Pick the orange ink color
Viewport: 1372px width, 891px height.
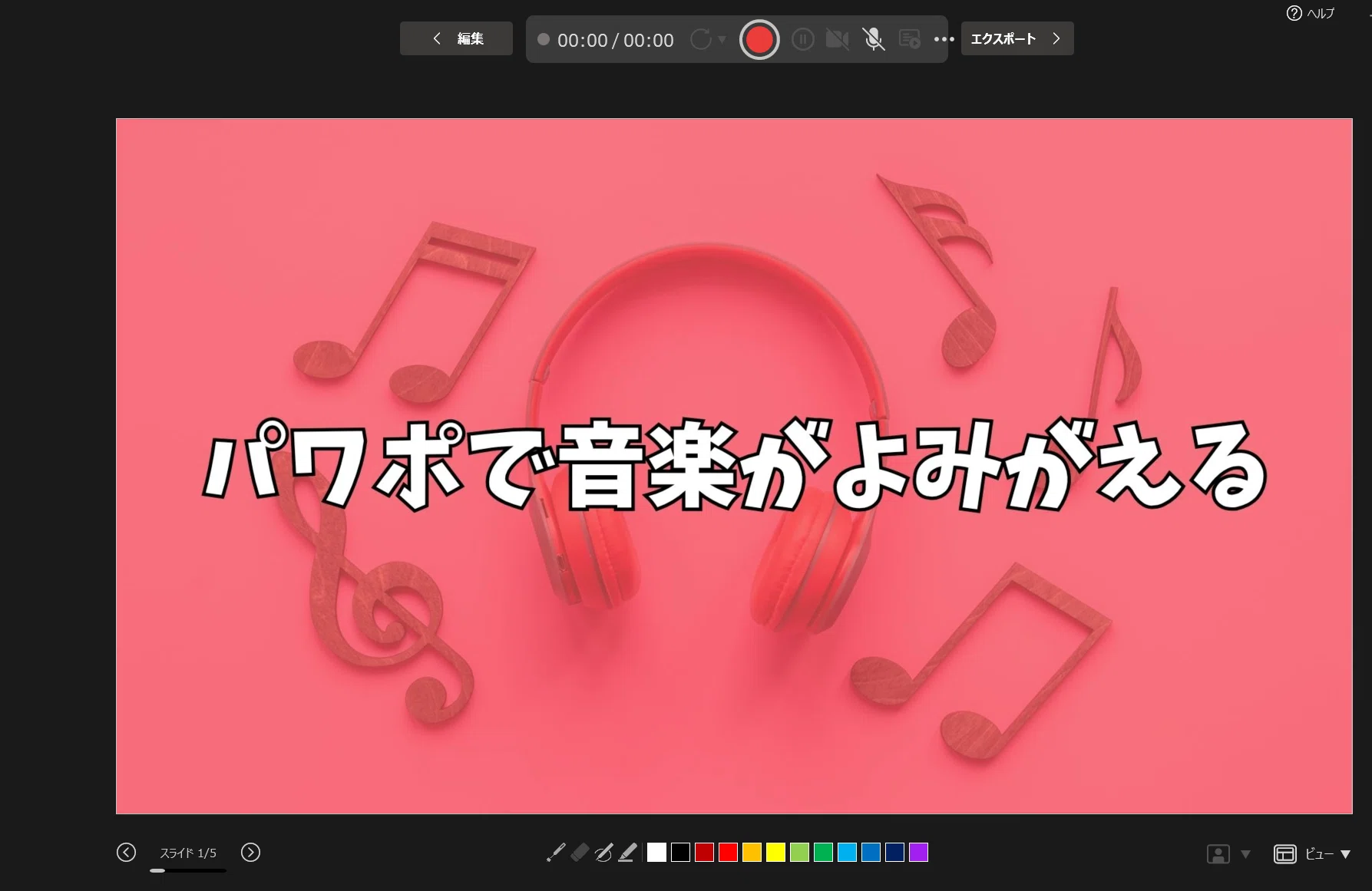pyautogui.click(x=752, y=853)
